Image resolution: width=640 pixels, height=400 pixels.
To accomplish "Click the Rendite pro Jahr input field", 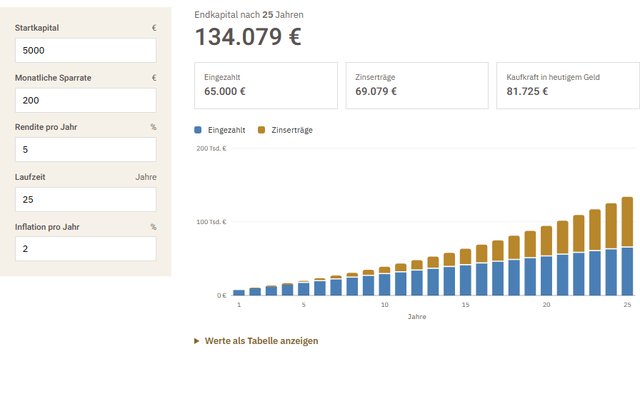I will point(86,150).
